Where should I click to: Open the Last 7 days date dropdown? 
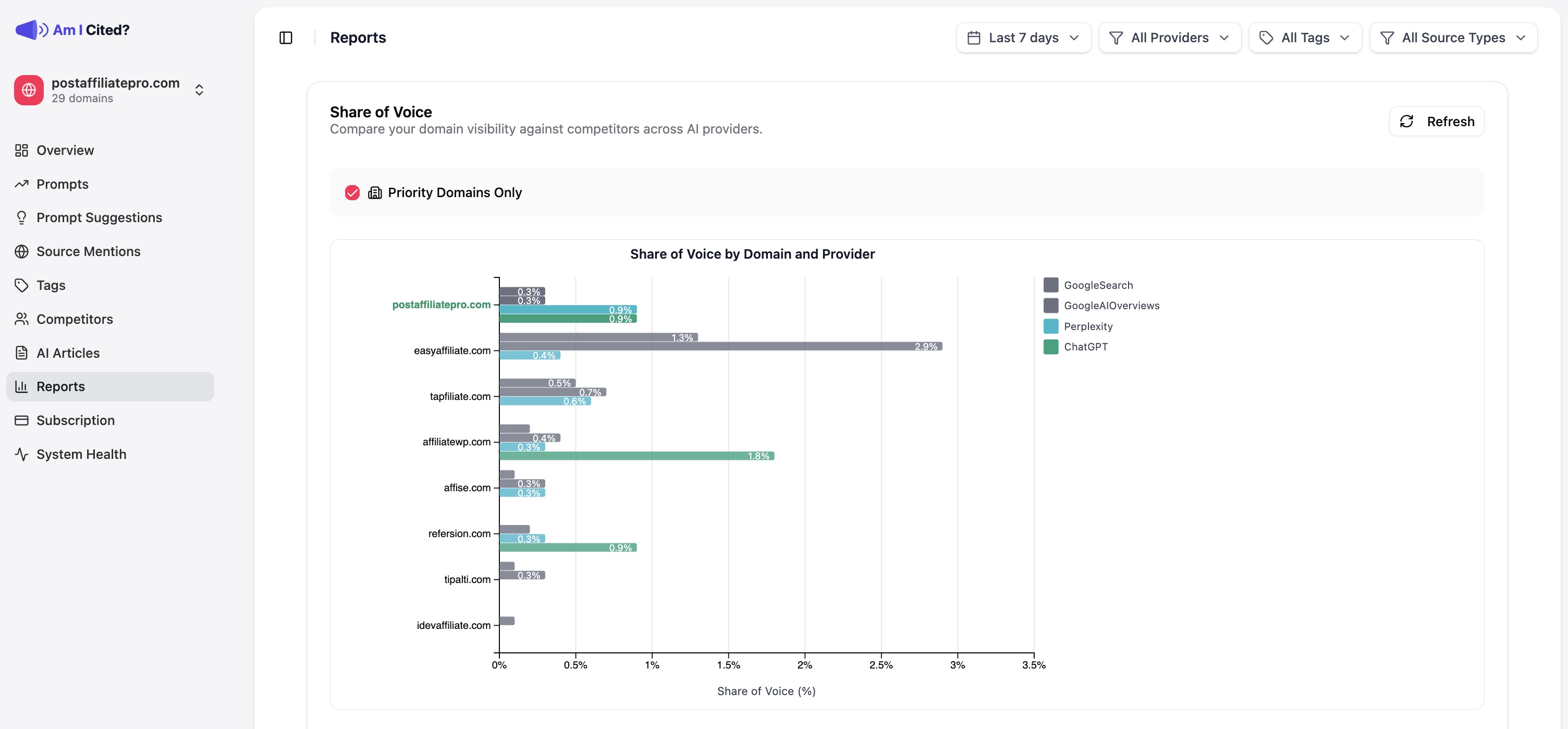point(1023,37)
